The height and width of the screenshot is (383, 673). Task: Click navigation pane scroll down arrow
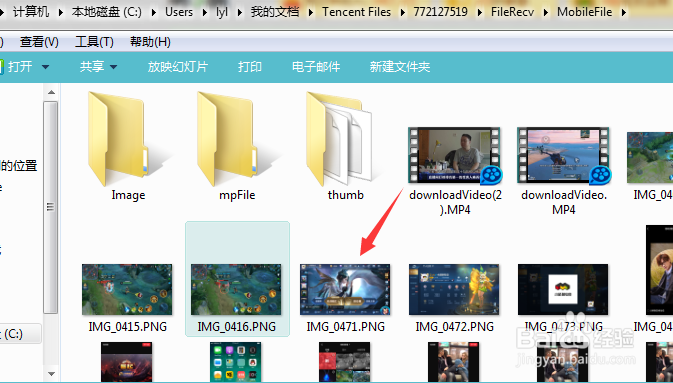pos(52,374)
